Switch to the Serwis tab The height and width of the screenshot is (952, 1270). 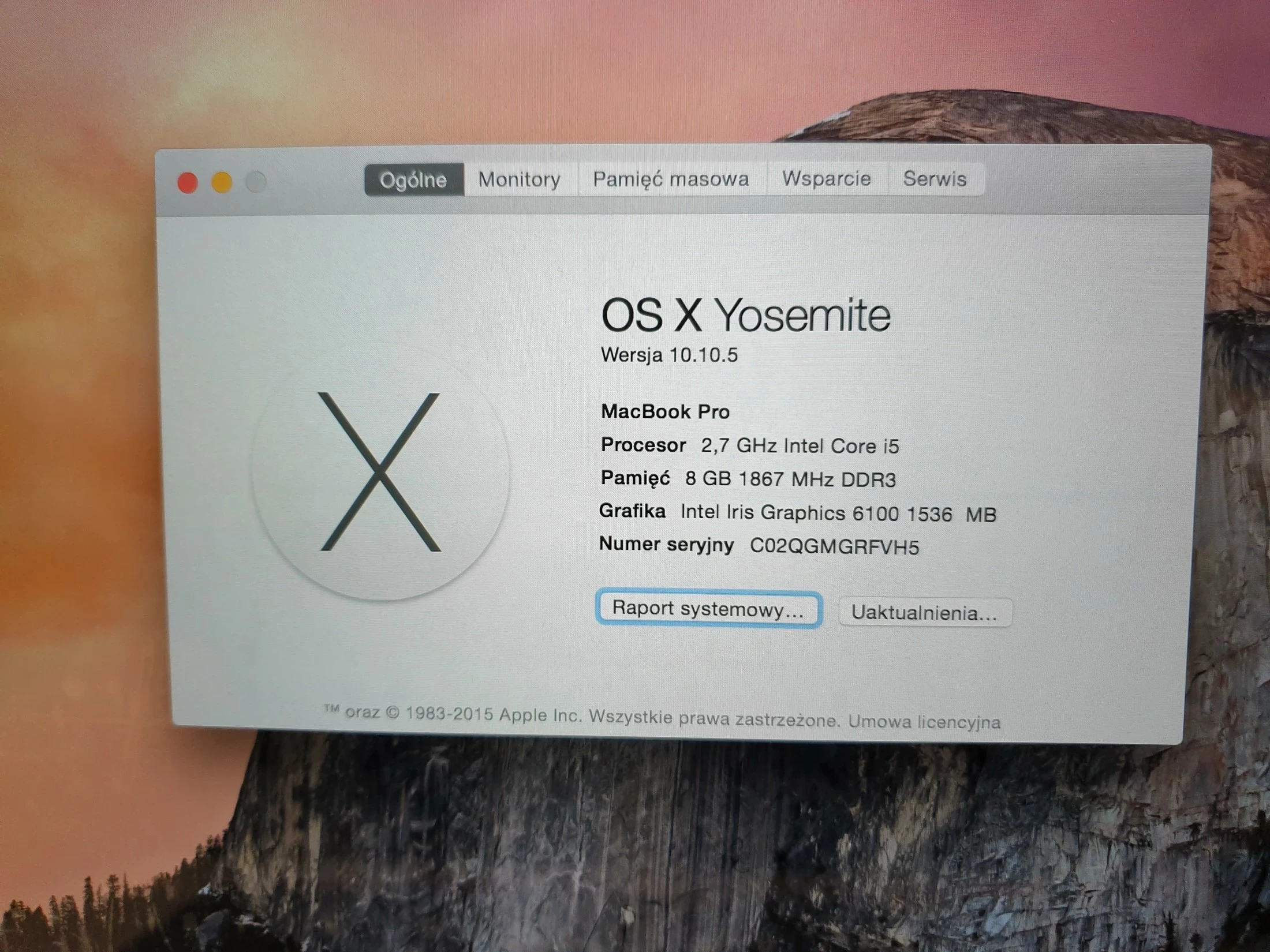[935, 179]
